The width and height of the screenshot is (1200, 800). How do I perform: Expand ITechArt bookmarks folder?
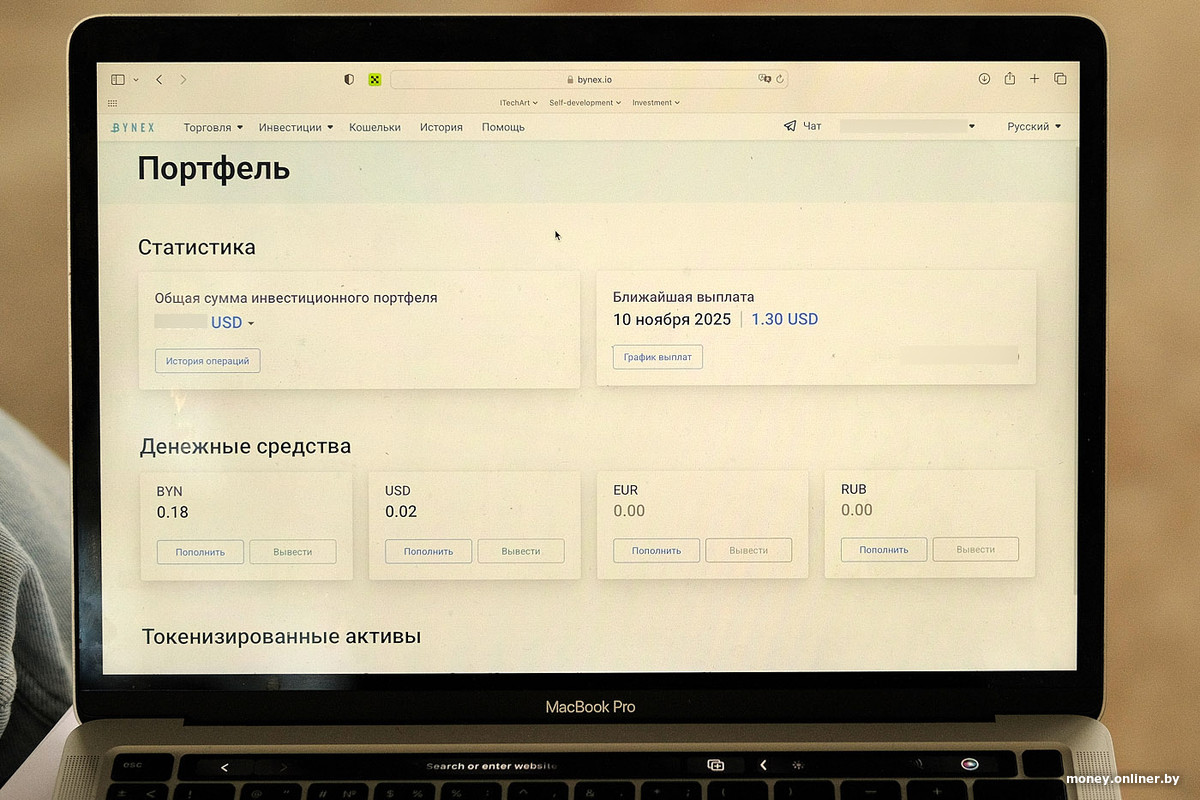pos(519,102)
